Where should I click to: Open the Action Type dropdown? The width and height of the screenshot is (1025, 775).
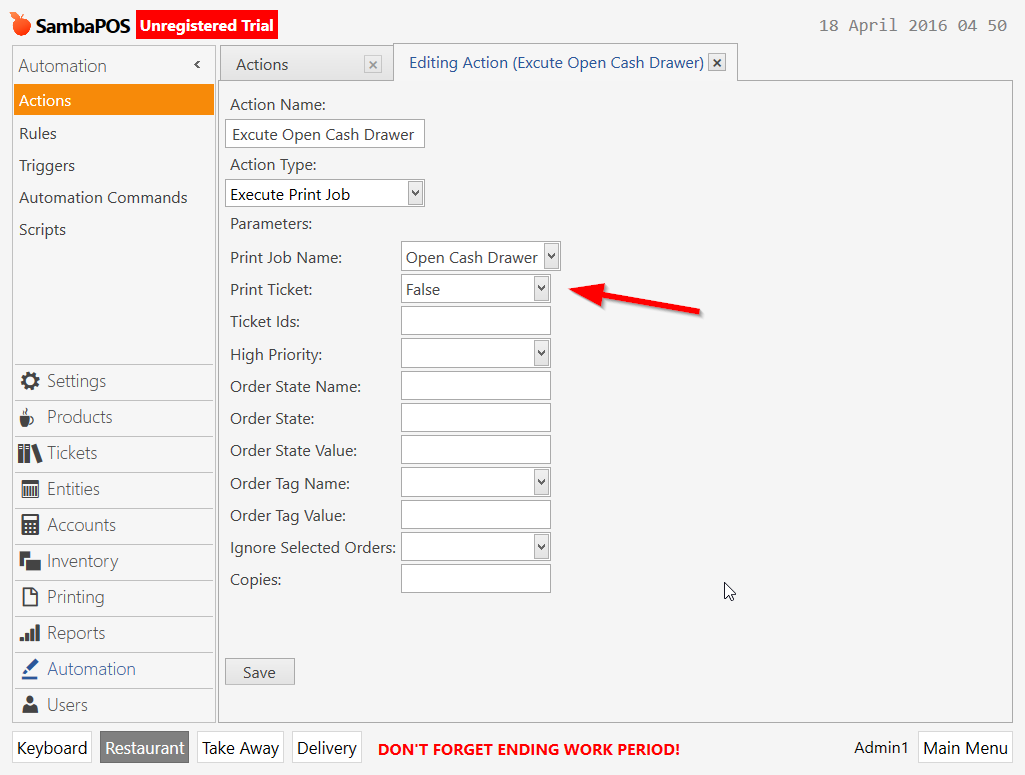pos(415,193)
